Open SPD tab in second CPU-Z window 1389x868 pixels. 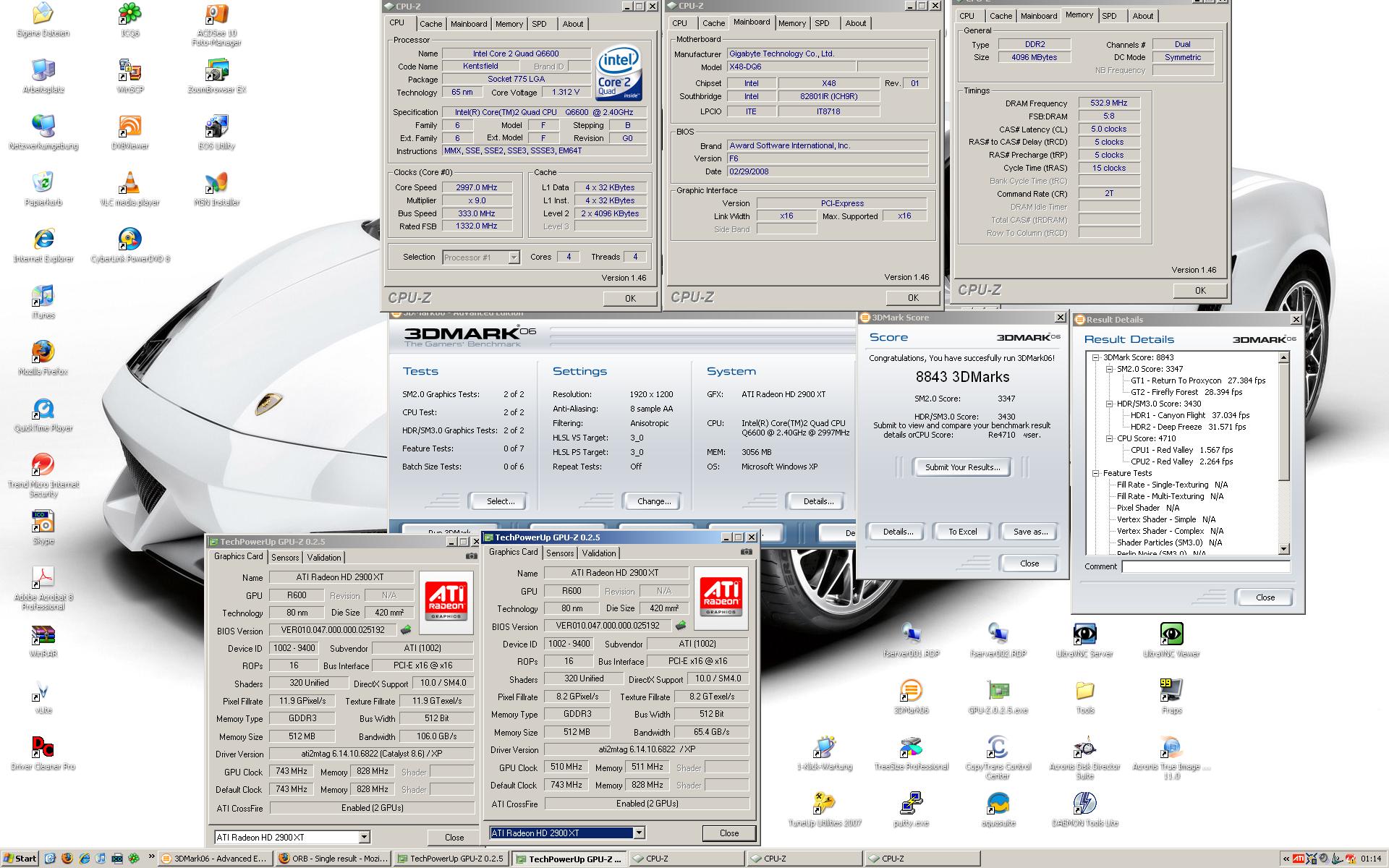tap(822, 23)
